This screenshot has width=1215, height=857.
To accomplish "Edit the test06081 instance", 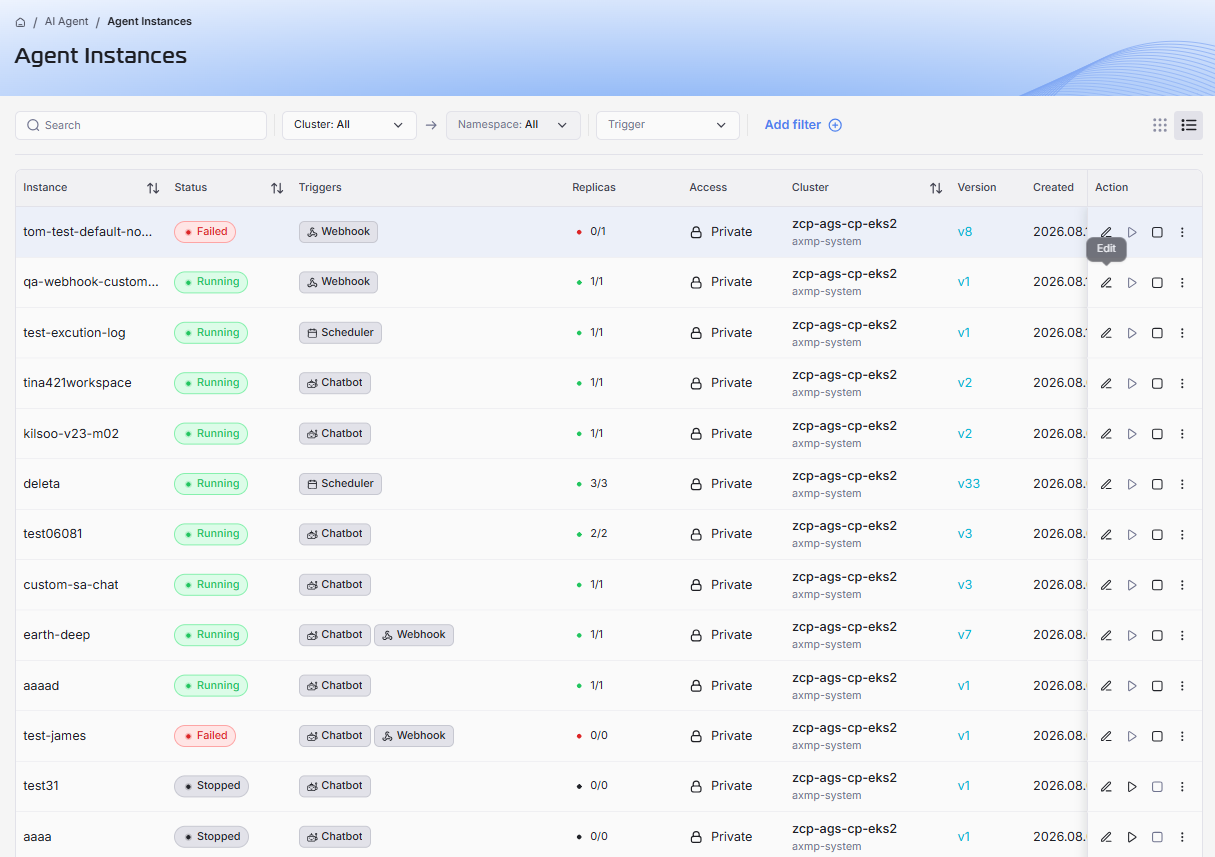I will (1106, 535).
